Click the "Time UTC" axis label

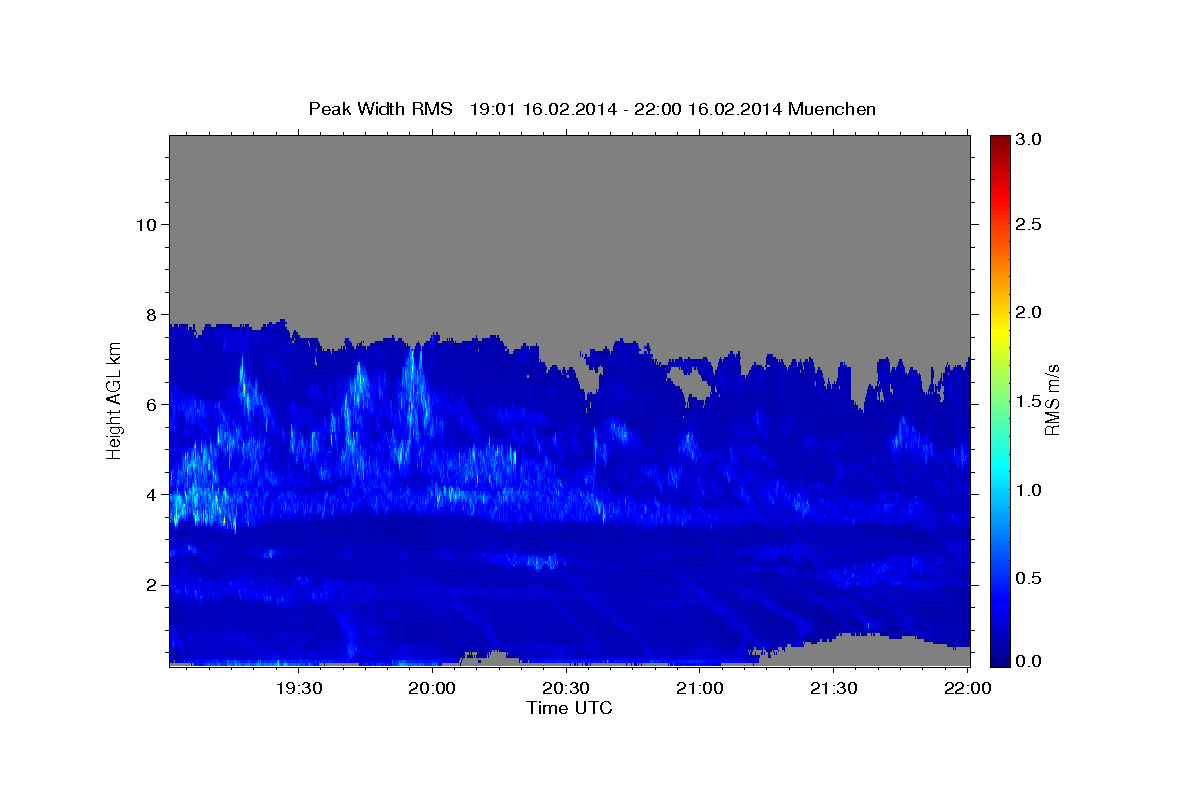(569, 708)
